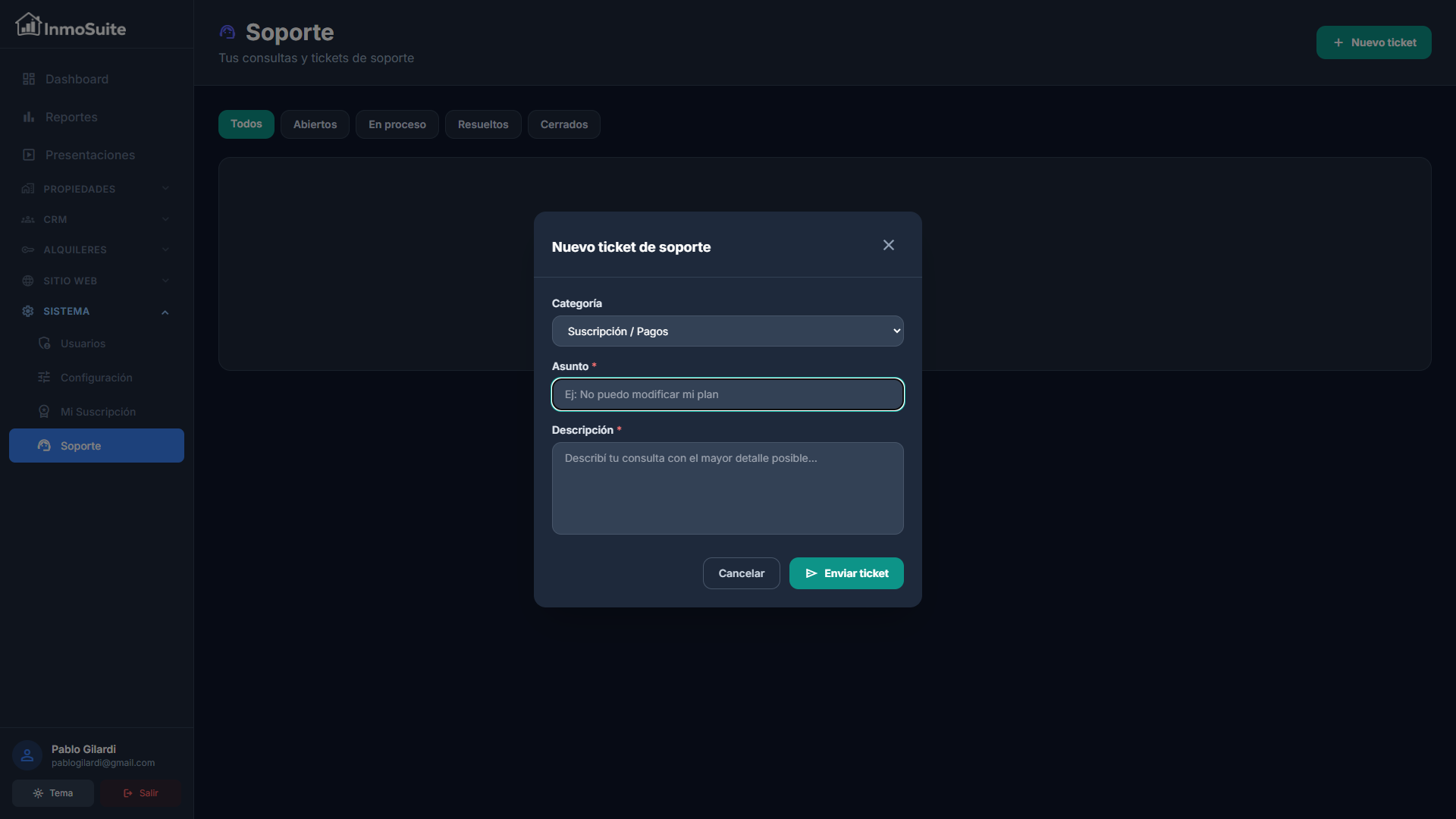Switch to the Abiertos filter tab
This screenshot has width=1456, height=819.
pos(315,124)
